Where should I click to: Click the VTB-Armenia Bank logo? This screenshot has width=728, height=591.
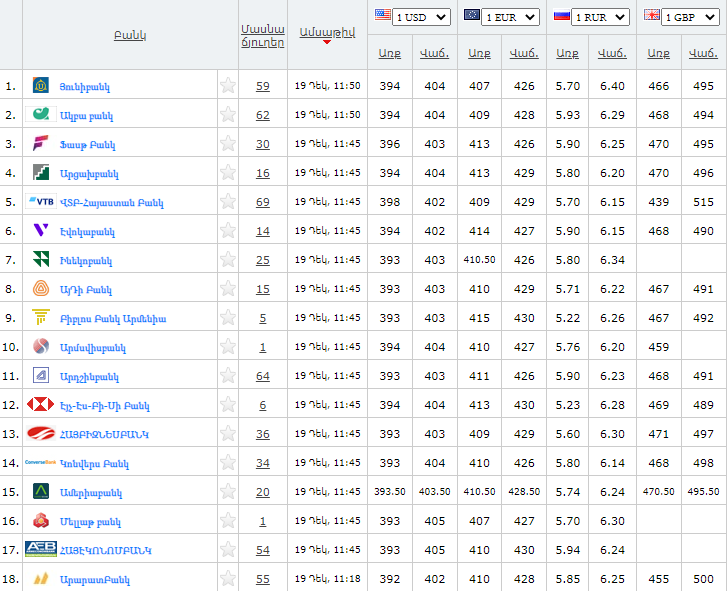[x=40, y=201]
